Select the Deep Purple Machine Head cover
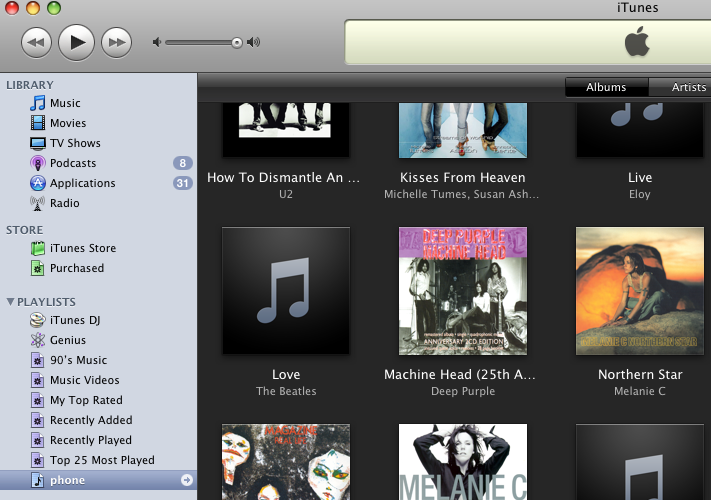The height and width of the screenshot is (500, 711). [463, 291]
